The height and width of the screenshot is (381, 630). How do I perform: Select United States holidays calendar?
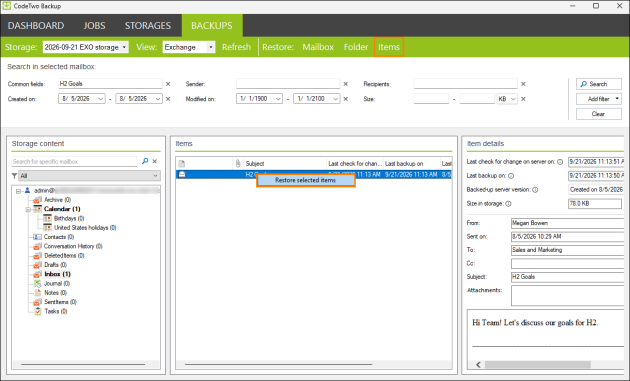tap(85, 227)
